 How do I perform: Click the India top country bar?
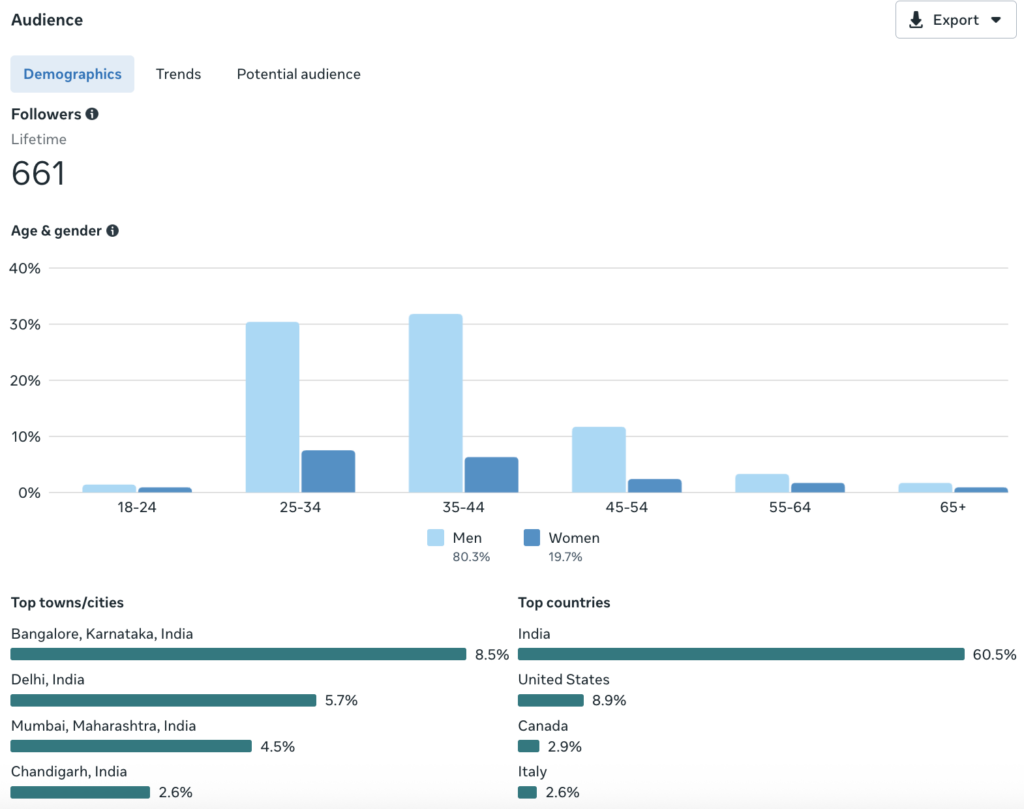click(740, 654)
